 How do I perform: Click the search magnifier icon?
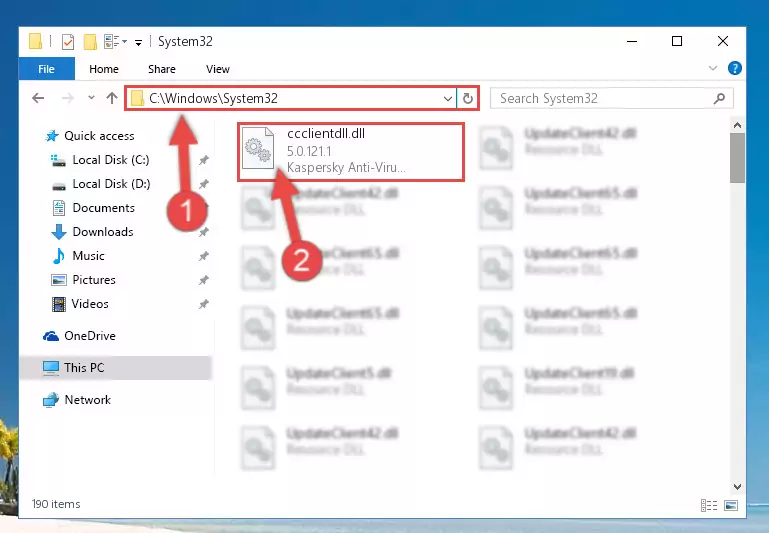click(x=719, y=99)
